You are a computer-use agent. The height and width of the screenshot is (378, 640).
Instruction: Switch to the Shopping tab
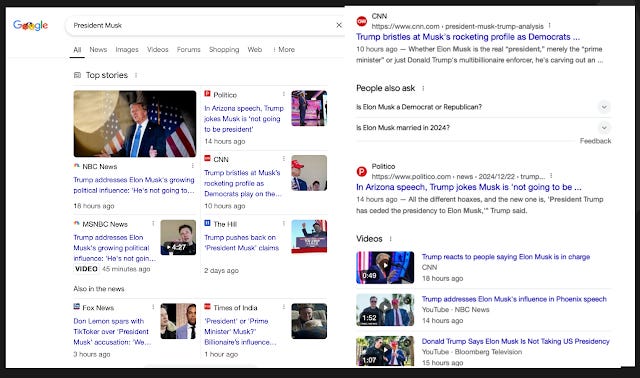click(224, 49)
